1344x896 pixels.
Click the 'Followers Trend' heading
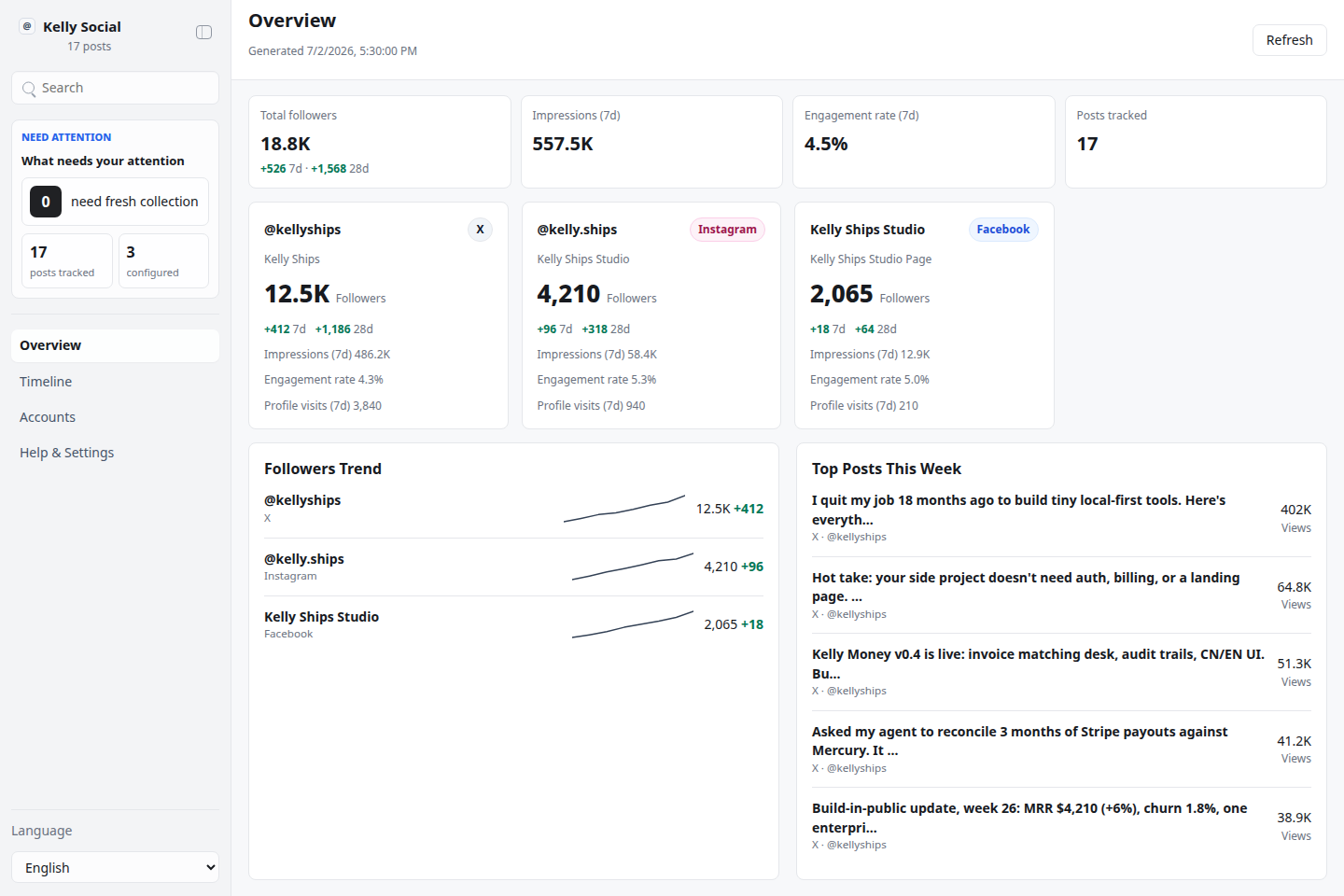[x=323, y=469]
